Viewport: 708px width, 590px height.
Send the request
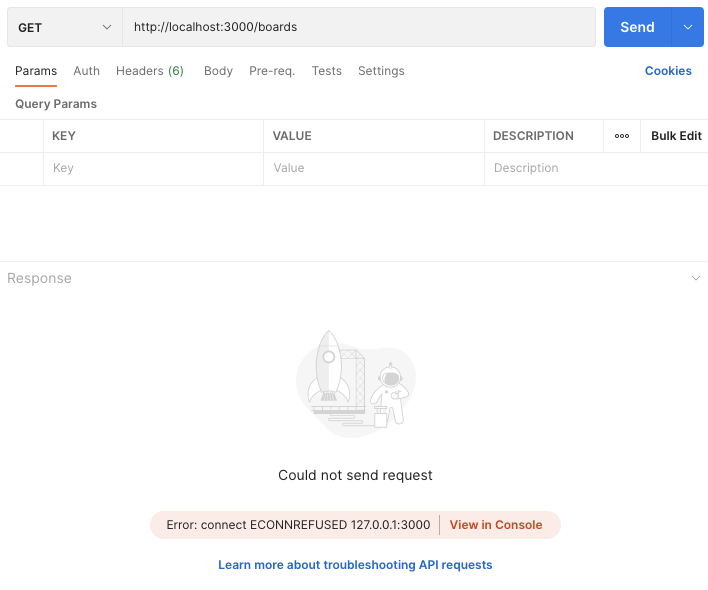638,27
